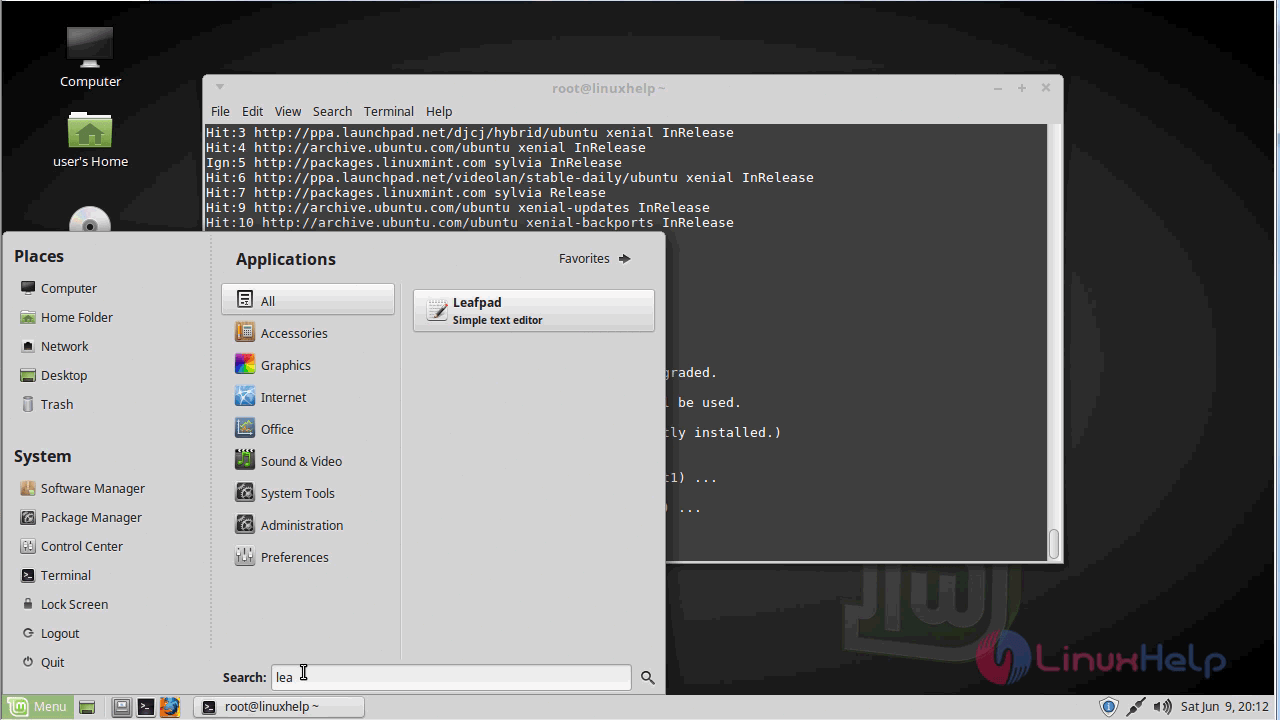The width and height of the screenshot is (1280, 720).
Task: Click the Trash bin icon in Places
Action: (x=27, y=404)
